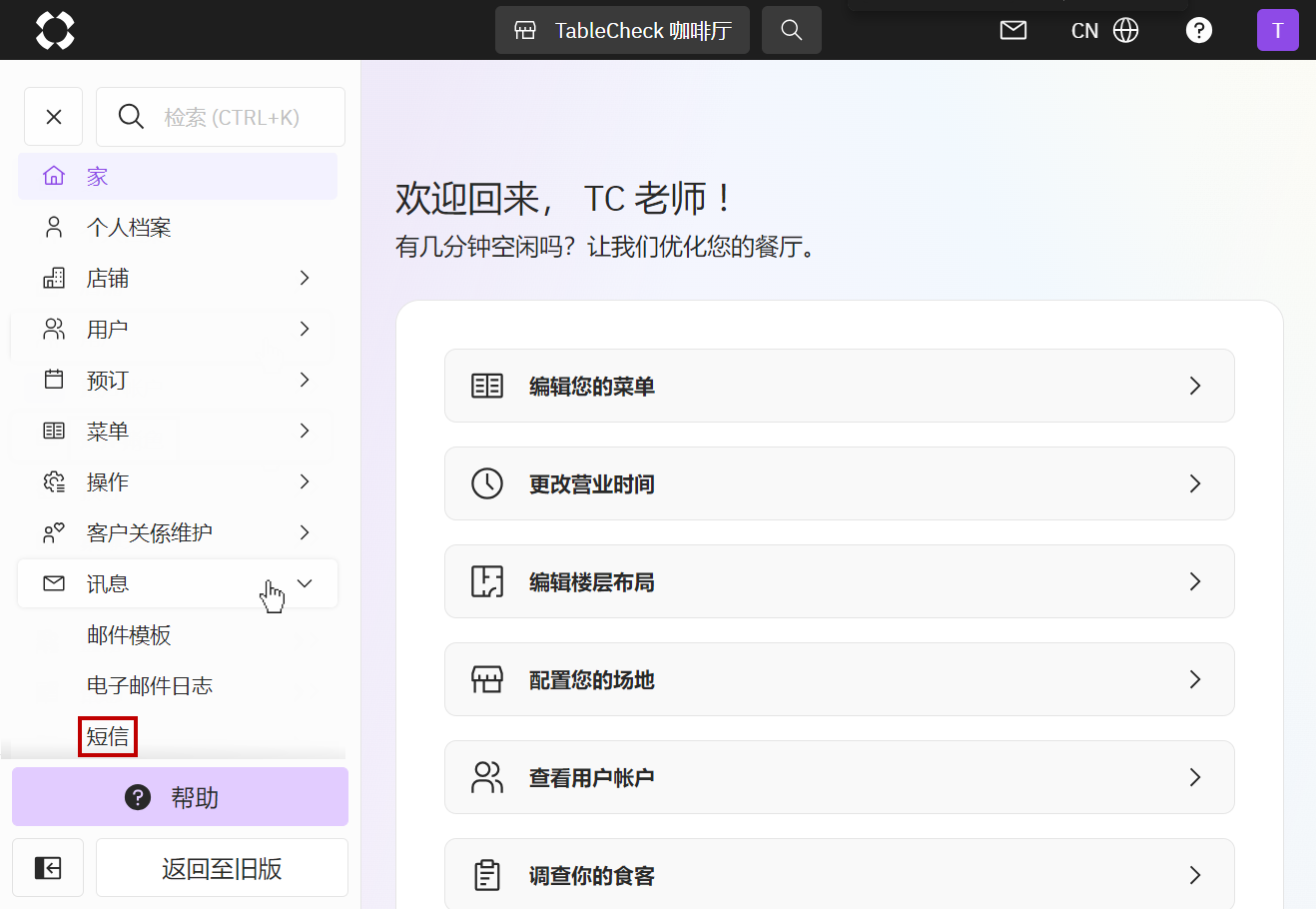Click the clock icon on 更改营业时间 card
This screenshot has height=909, width=1316.
click(487, 483)
